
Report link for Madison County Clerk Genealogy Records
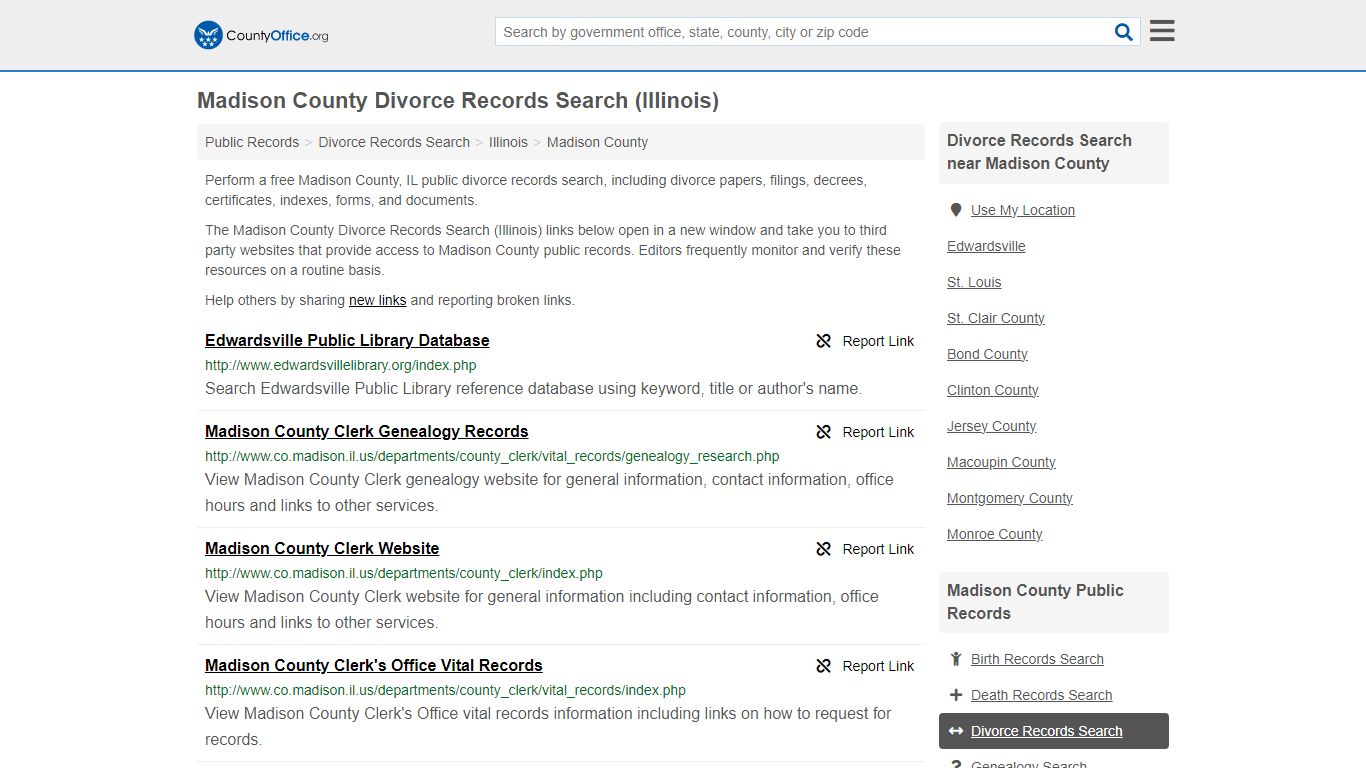[865, 432]
